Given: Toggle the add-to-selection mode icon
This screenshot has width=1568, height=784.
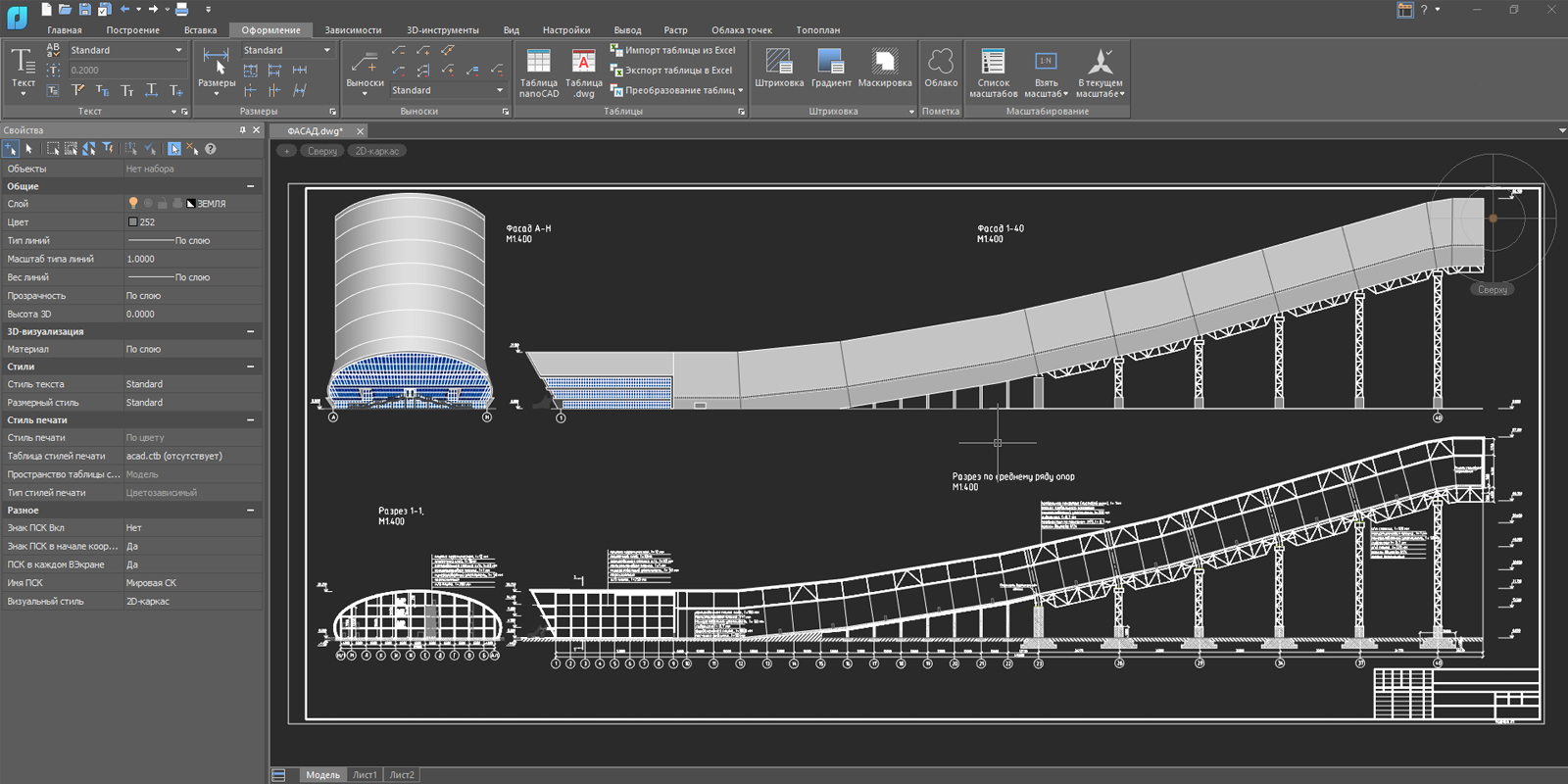Looking at the screenshot, I should (x=10, y=148).
